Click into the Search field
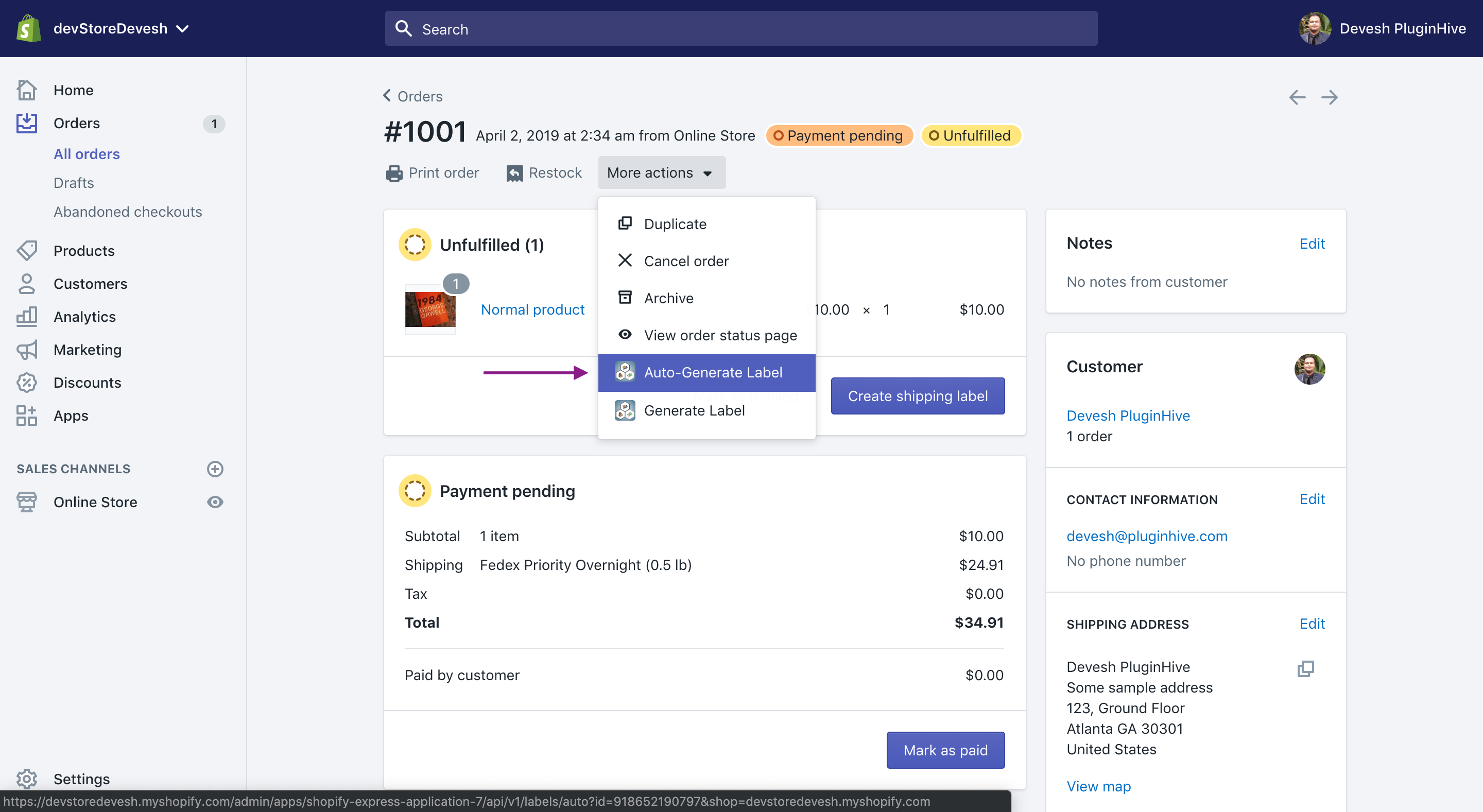 (x=741, y=28)
